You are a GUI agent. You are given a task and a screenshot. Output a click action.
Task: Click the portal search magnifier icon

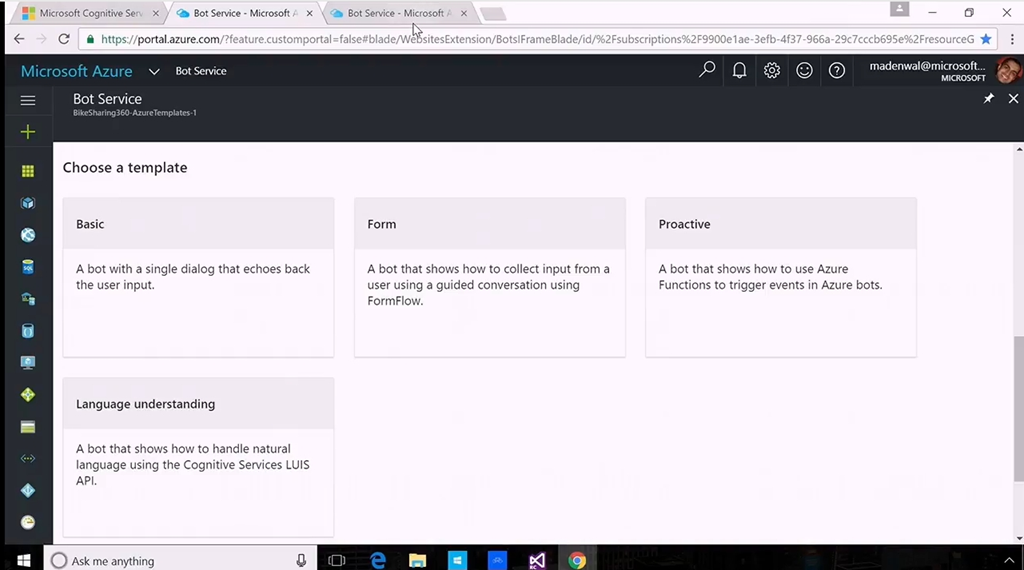[x=707, y=70]
